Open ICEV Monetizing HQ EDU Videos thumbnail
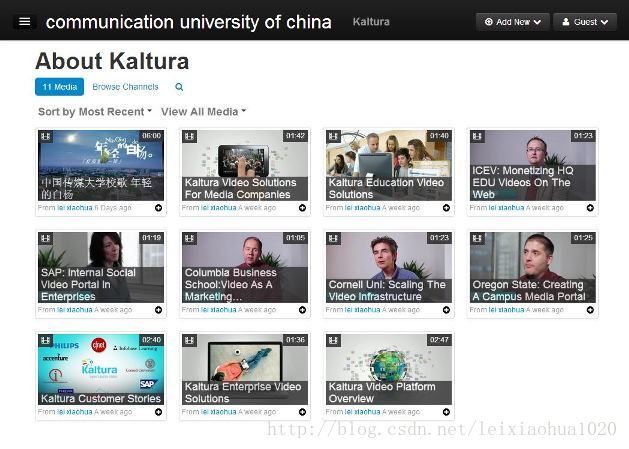Screen dimensions: 629x449 point(533,165)
